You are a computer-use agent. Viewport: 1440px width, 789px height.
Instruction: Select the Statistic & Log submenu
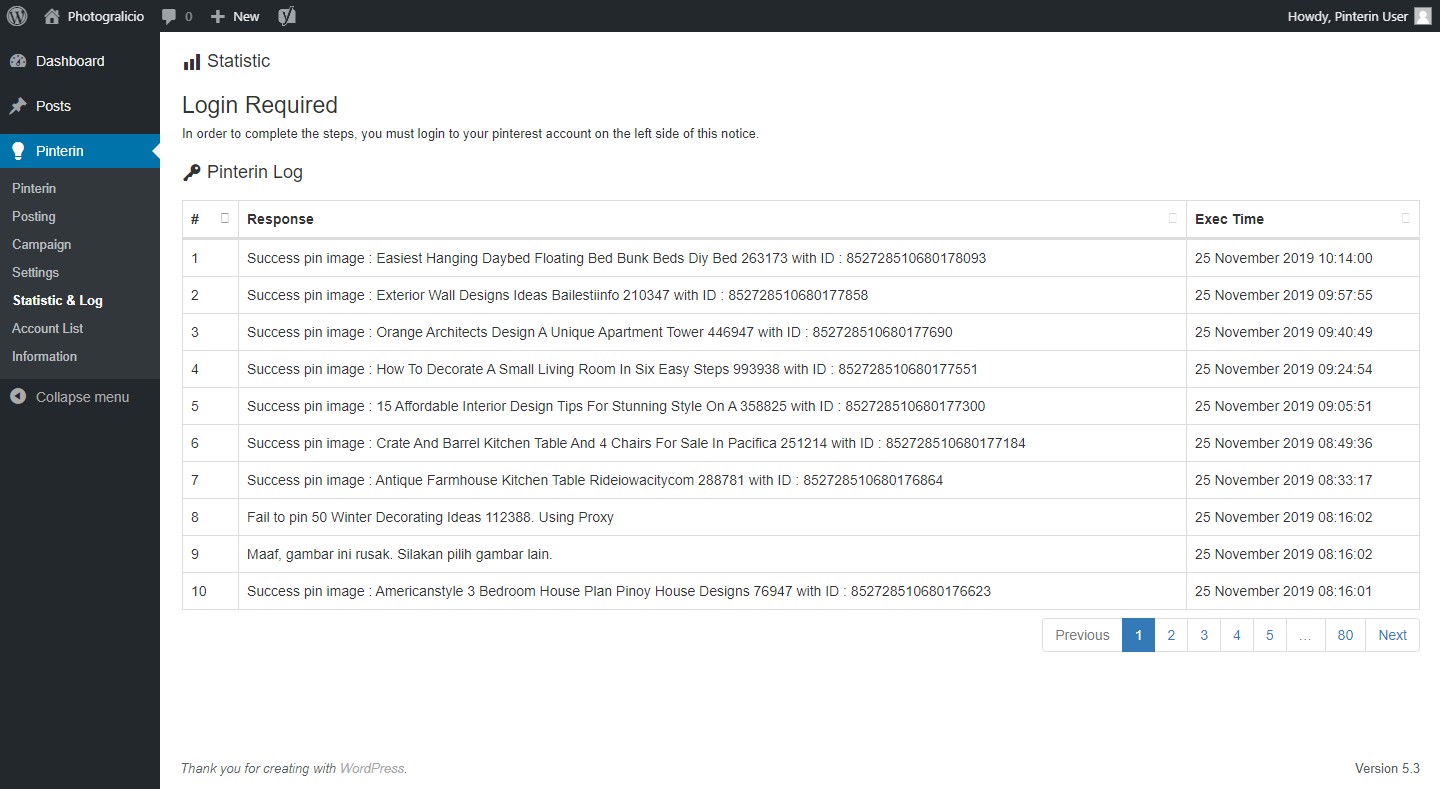coord(57,300)
